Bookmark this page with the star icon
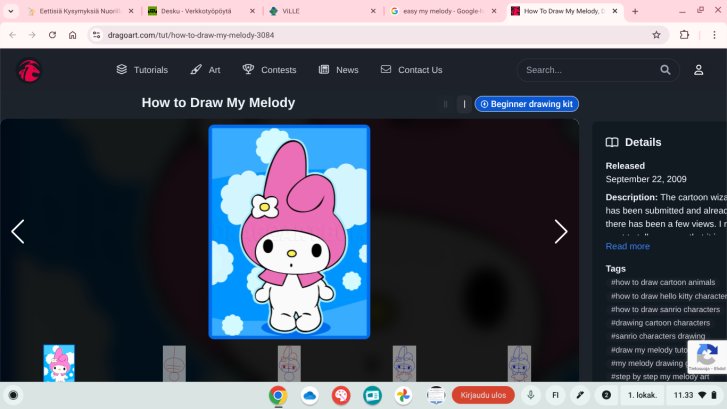 pos(656,34)
